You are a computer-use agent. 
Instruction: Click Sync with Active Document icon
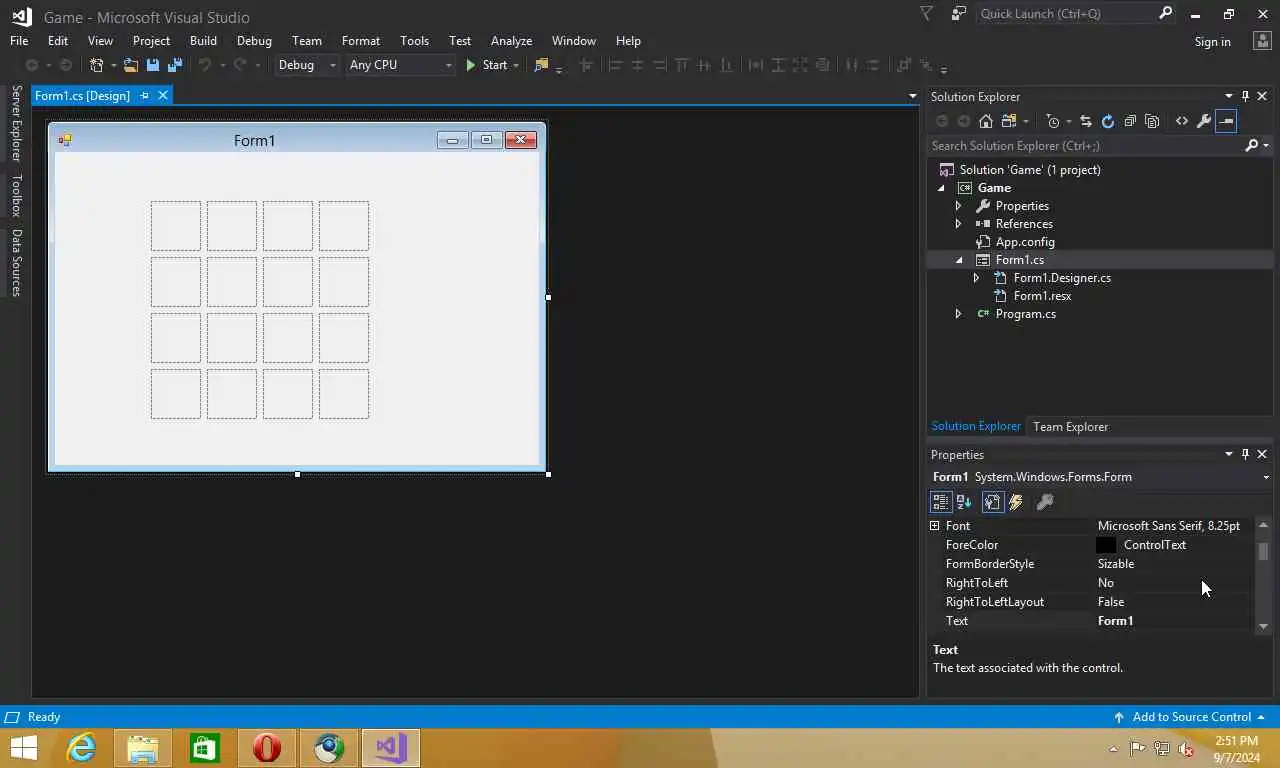click(x=1086, y=121)
